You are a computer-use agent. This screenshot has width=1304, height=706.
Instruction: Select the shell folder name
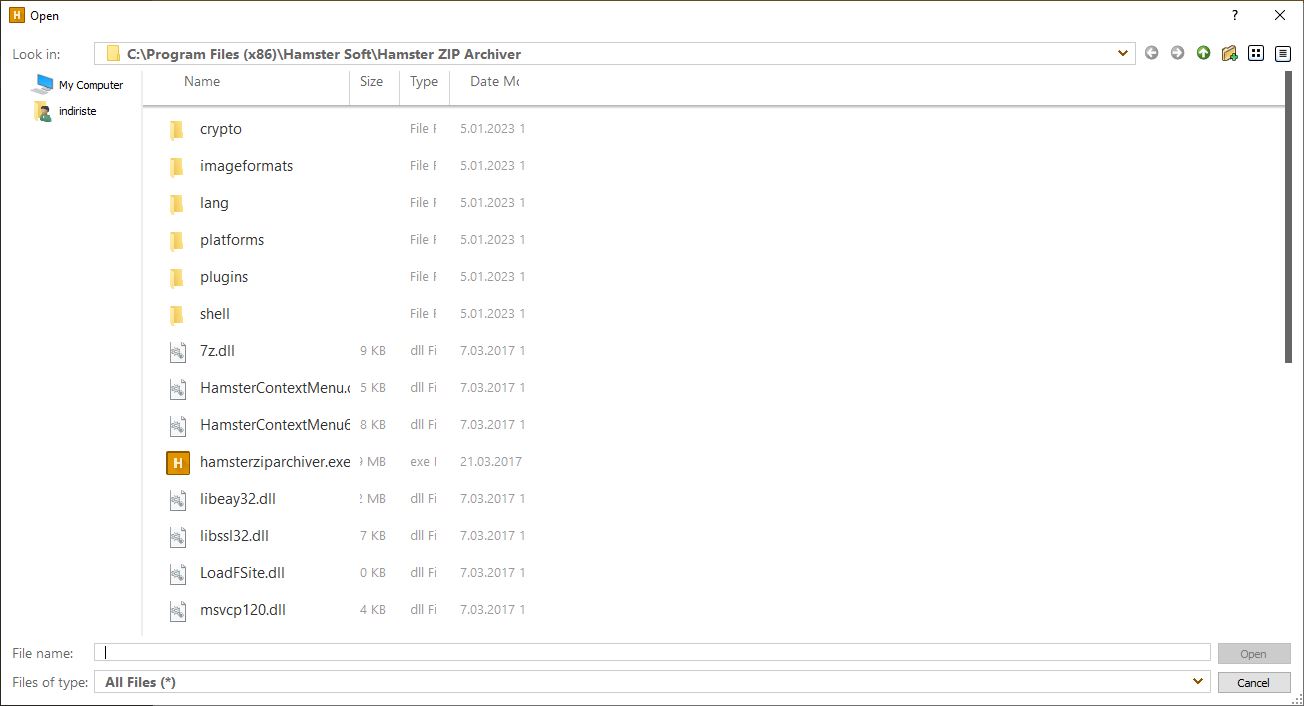tap(215, 314)
